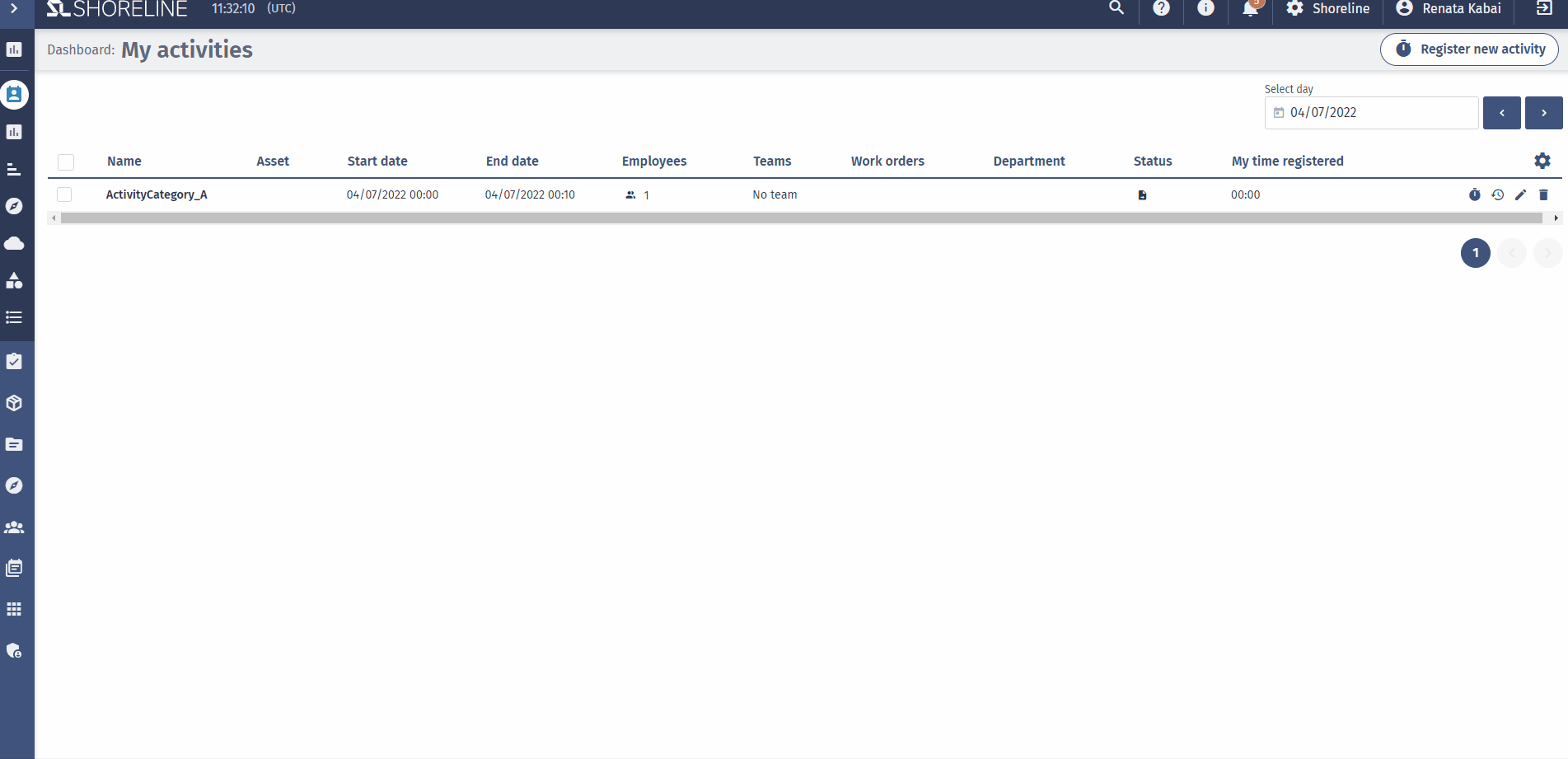Screen dimensions: 1568x759
Task: Click Register new activity button
Action: tap(1469, 49)
